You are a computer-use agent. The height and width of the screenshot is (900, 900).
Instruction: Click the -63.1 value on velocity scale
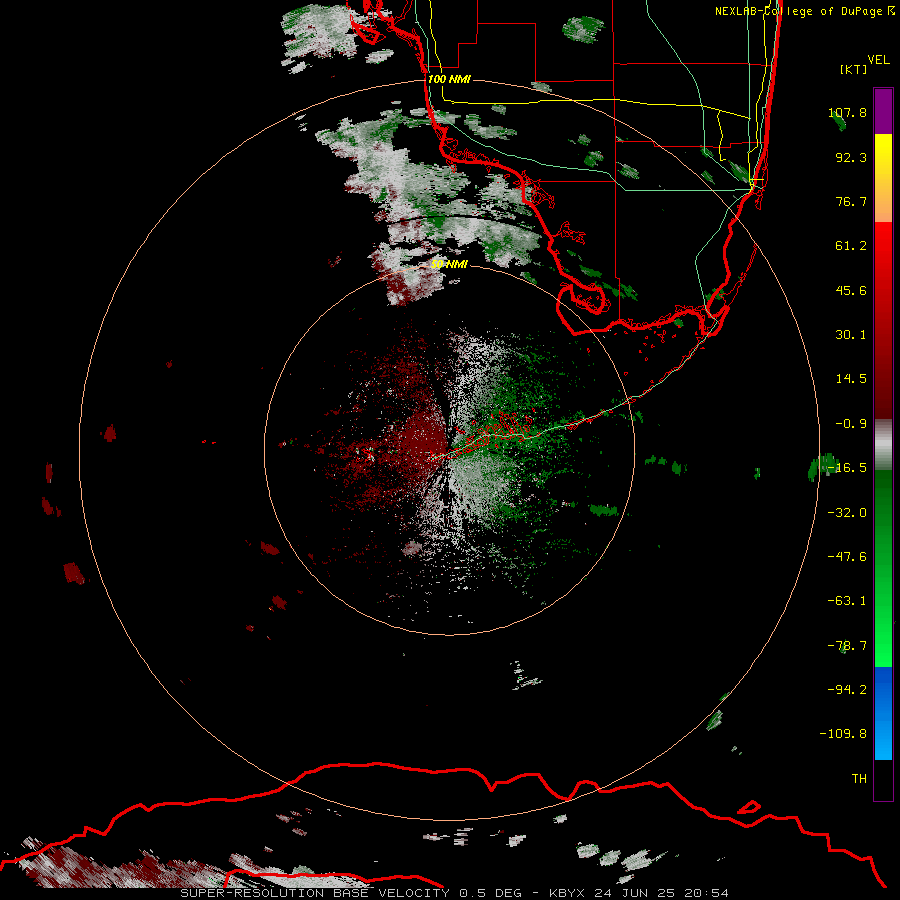(x=847, y=601)
